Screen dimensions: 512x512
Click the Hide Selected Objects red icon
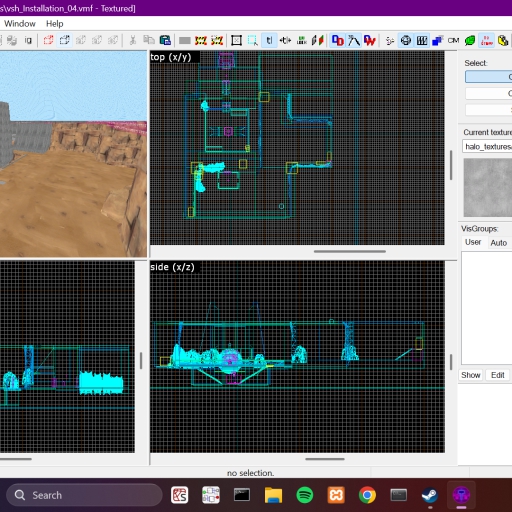[x=48, y=40]
